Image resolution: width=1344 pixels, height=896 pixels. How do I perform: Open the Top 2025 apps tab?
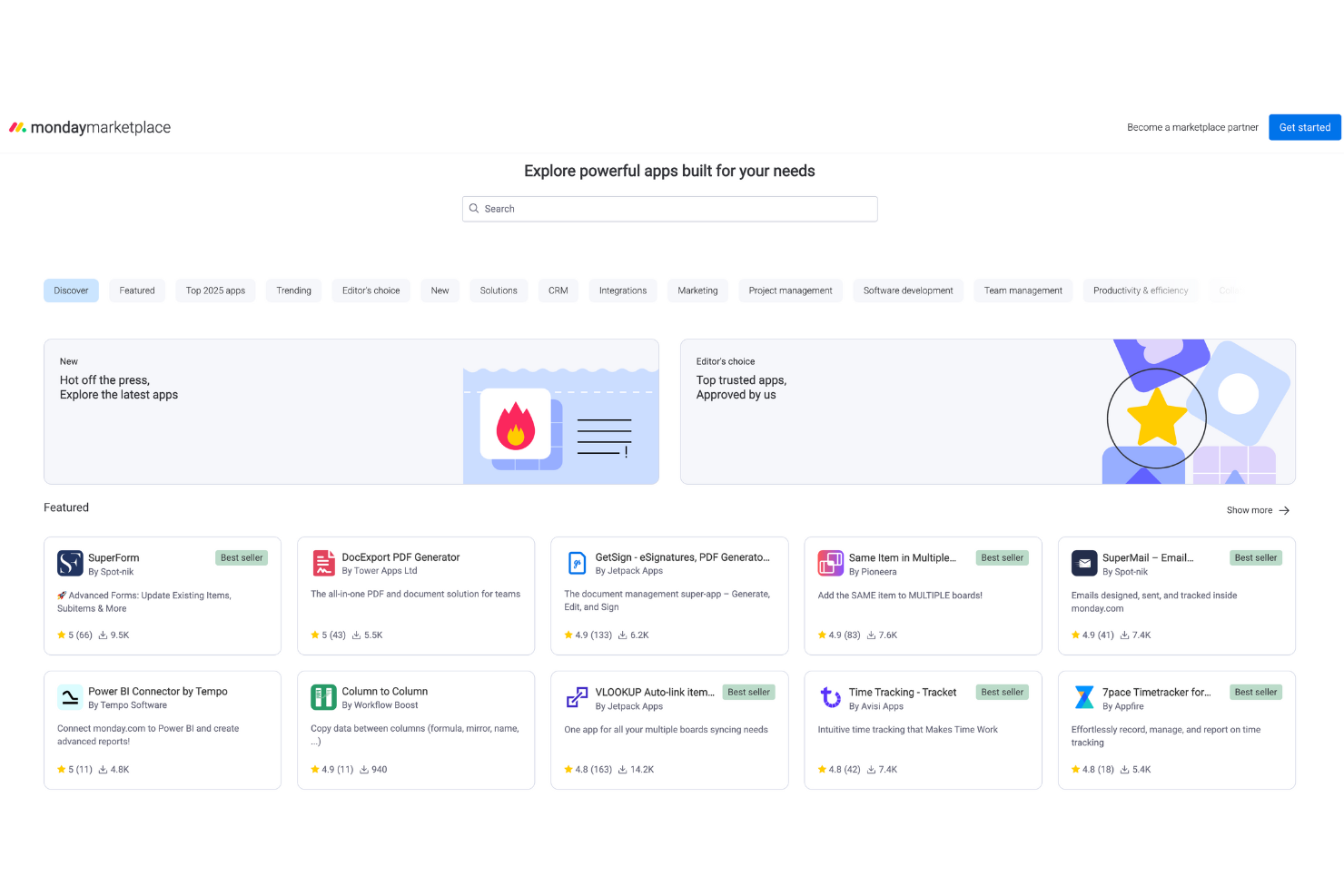point(215,290)
